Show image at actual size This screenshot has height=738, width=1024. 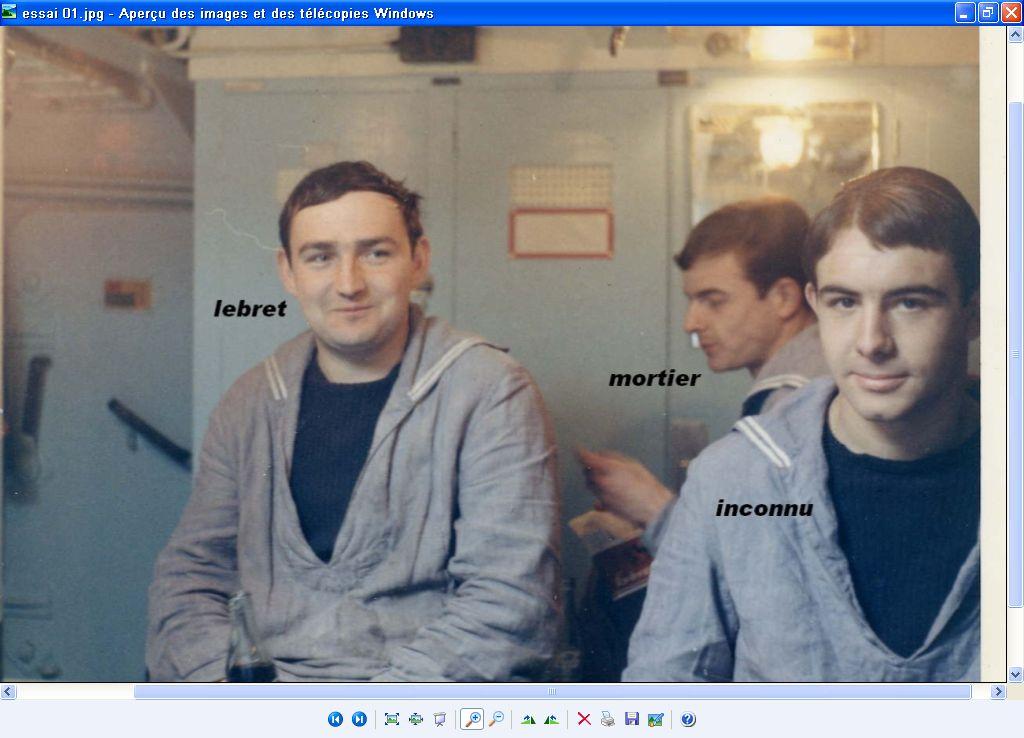pos(415,719)
